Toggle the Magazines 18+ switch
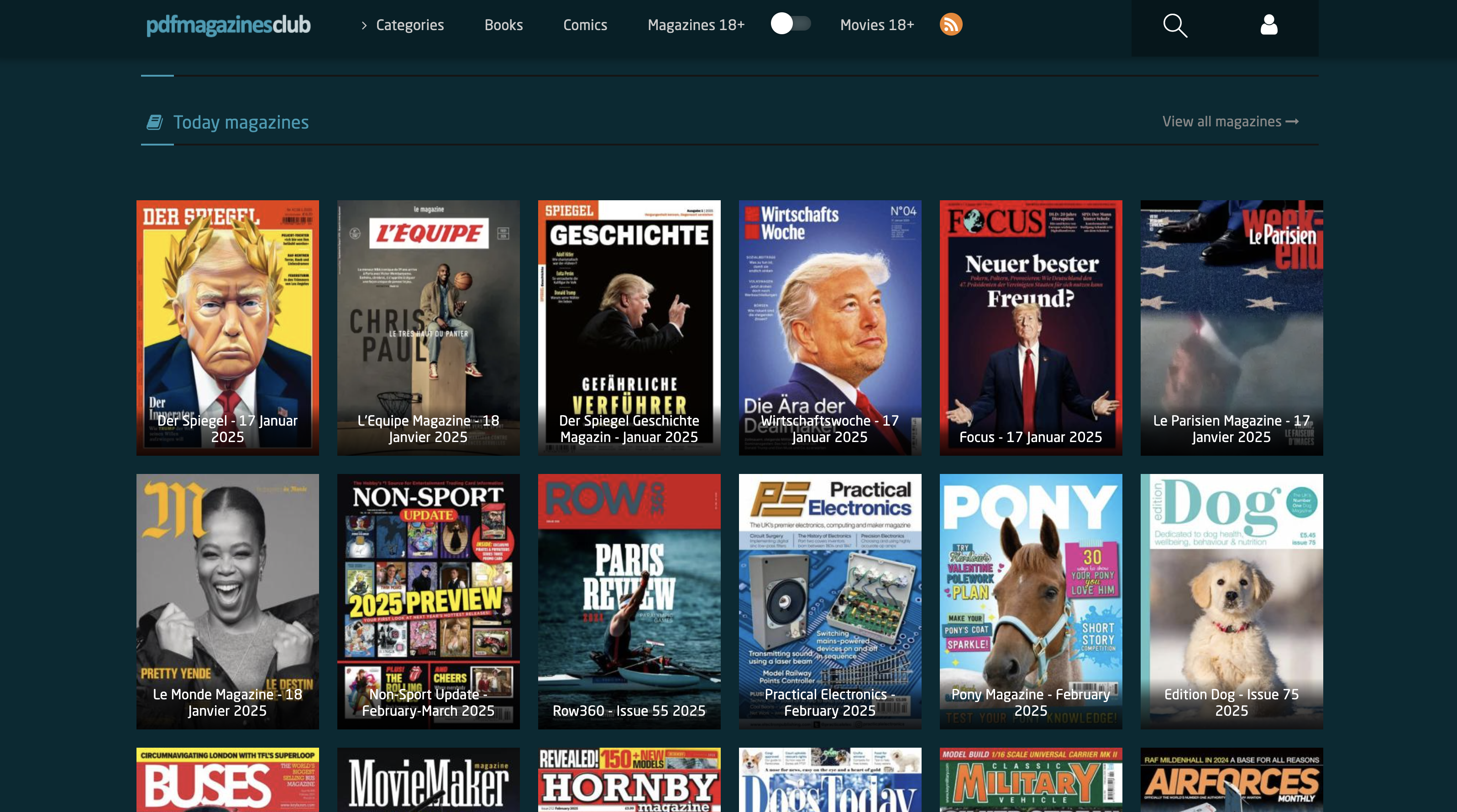1457x812 pixels. pos(790,24)
